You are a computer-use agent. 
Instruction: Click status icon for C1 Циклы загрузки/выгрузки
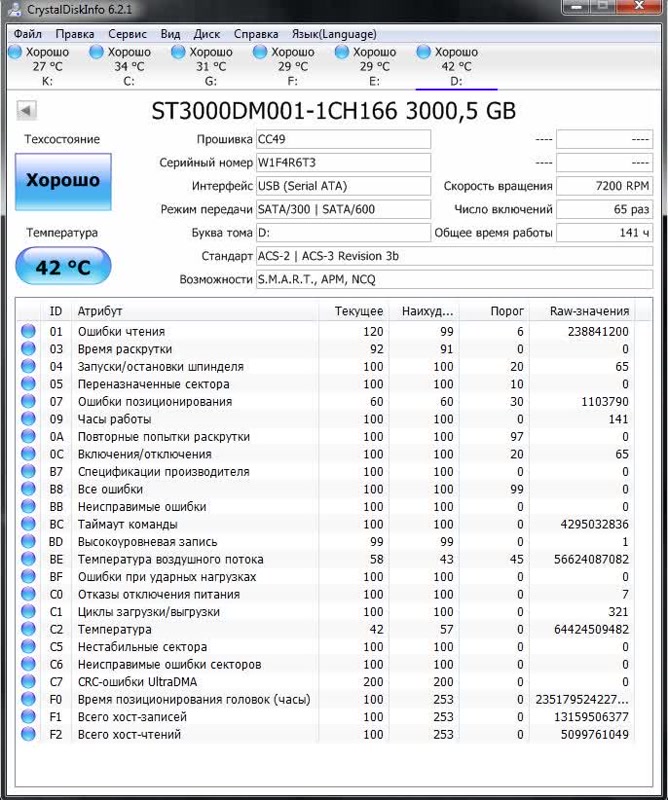point(29,611)
